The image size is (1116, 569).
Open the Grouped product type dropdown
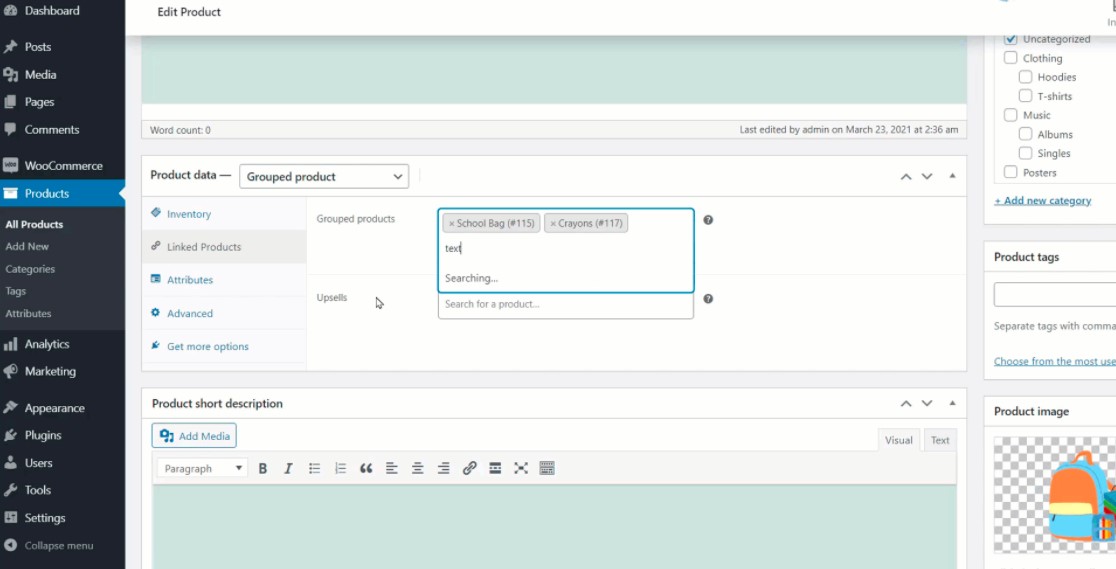pyautogui.click(x=324, y=176)
